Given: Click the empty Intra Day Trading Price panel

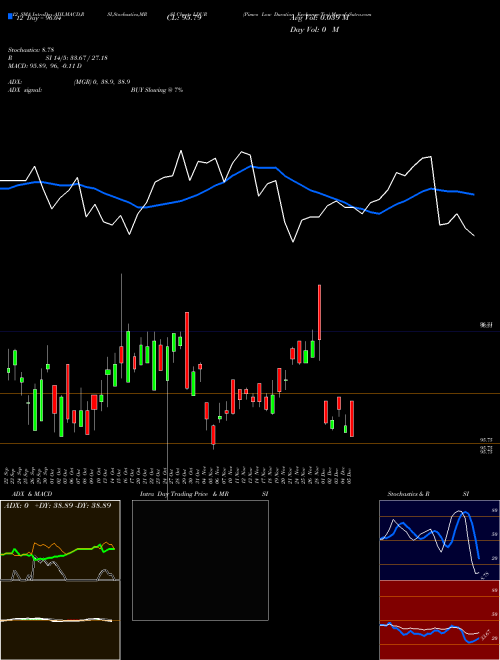Looking at the screenshot, I should click(200, 560).
